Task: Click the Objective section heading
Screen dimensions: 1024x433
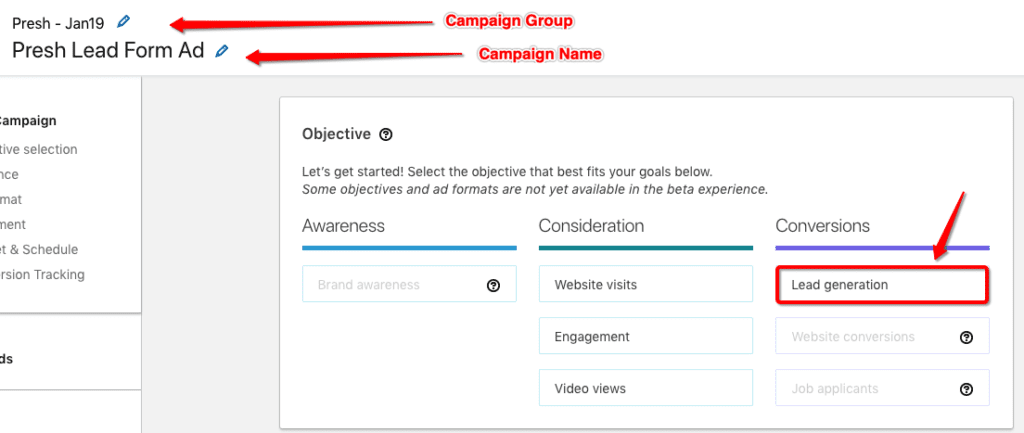Action: (336, 135)
